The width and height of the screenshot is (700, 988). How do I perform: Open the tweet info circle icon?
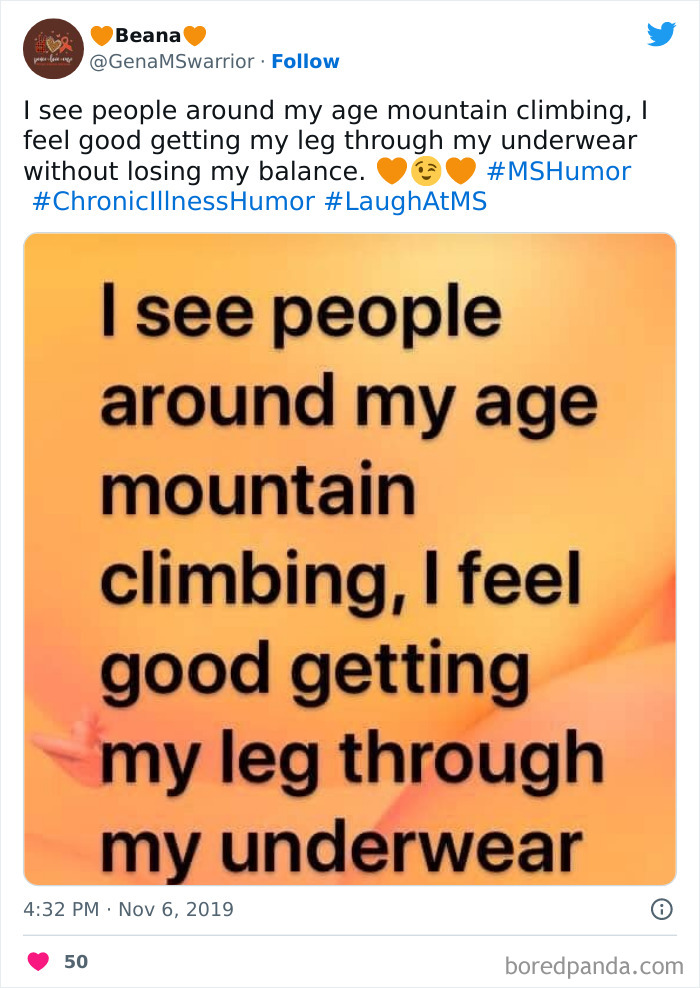tap(660, 909)
